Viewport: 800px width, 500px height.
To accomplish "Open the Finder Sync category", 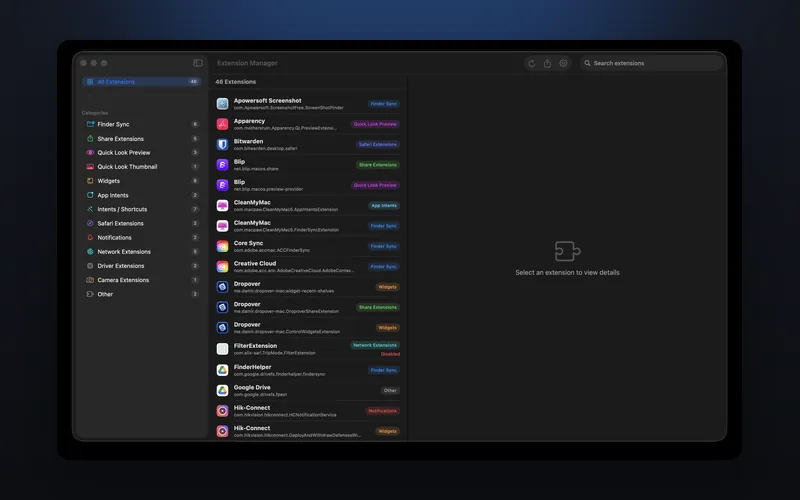I will [141, 124].
